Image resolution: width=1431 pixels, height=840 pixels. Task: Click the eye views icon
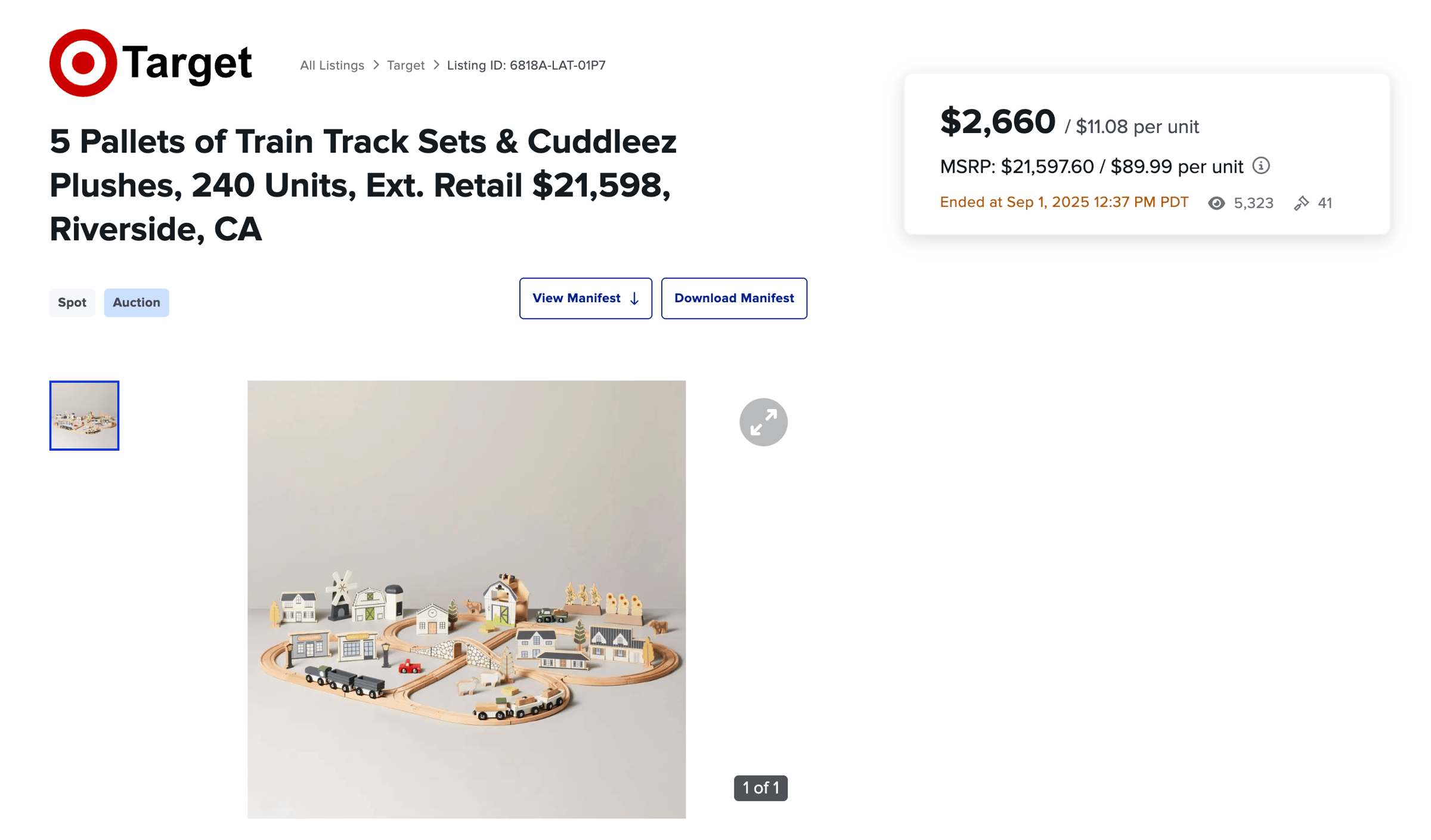(1216, 203)
